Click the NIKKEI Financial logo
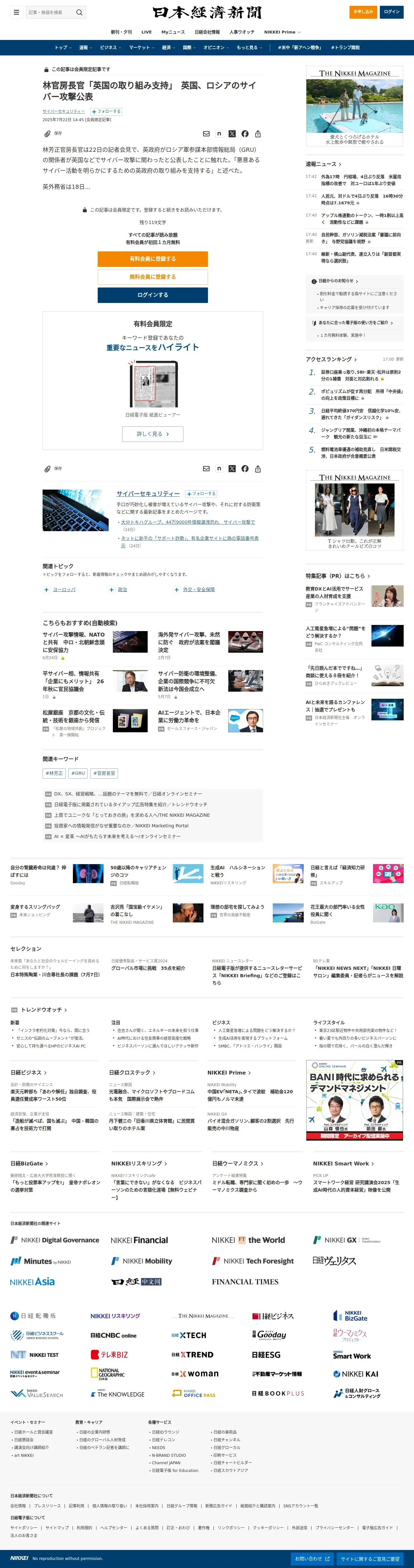The image size is (414, 1568). click(x=139, y=1240)
